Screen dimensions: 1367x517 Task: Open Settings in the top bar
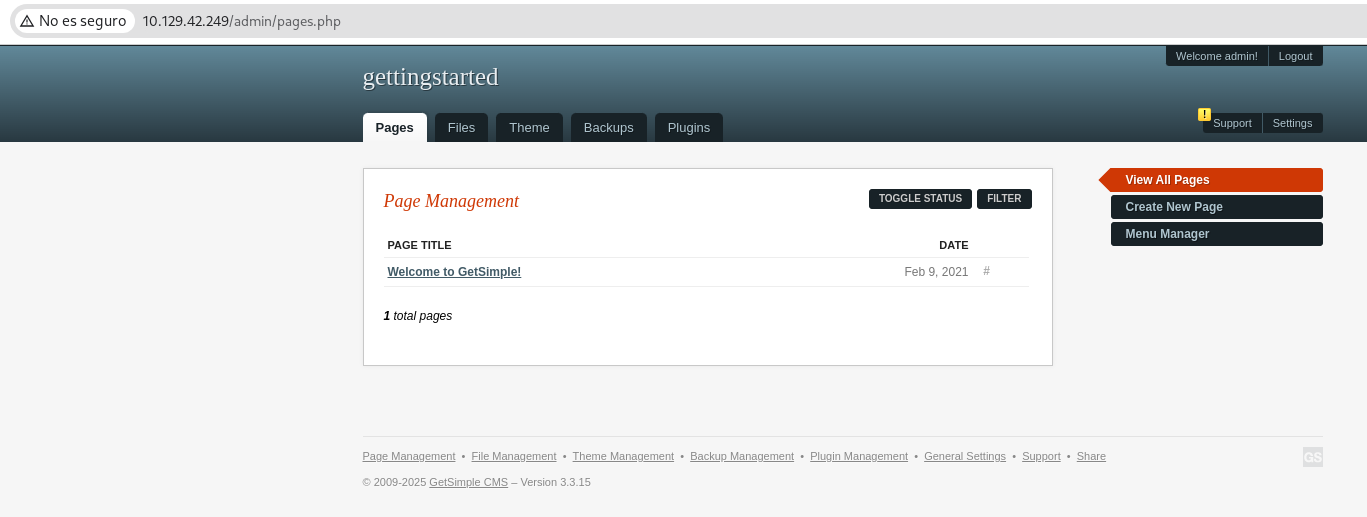1292,123
